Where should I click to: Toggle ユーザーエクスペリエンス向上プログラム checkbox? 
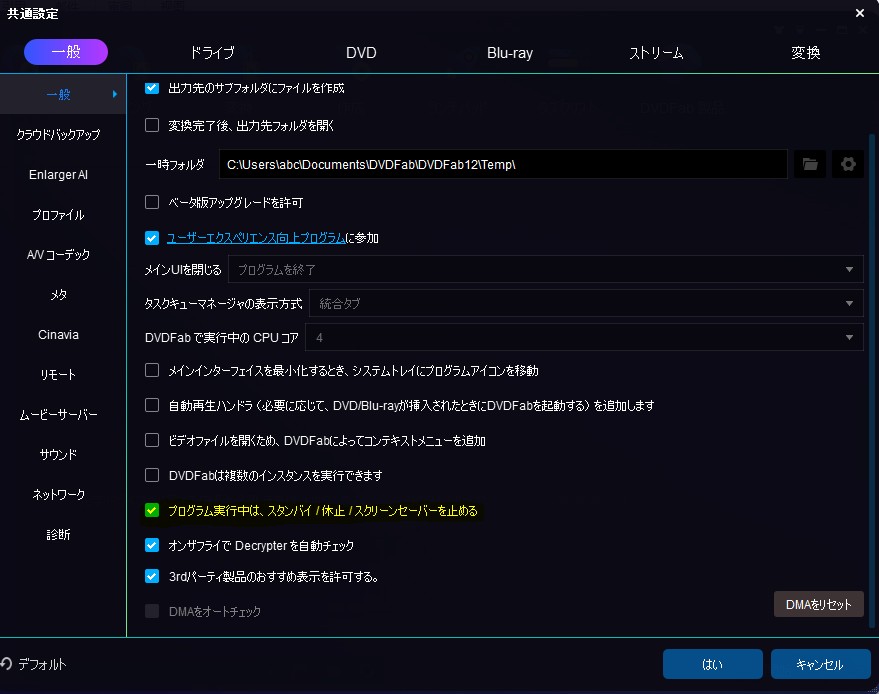point(152,238)
